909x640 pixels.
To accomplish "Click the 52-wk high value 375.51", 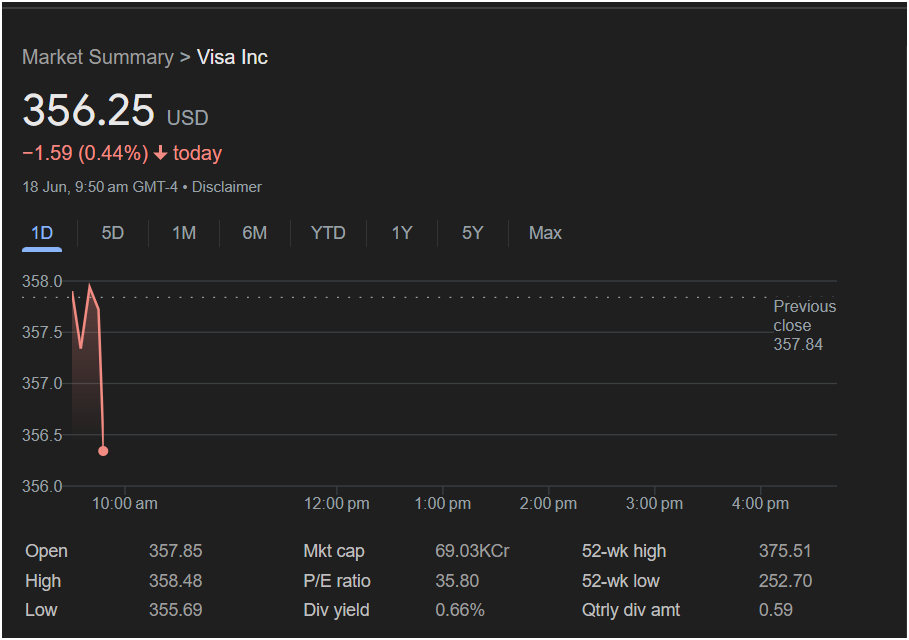I will coord(785,551).
